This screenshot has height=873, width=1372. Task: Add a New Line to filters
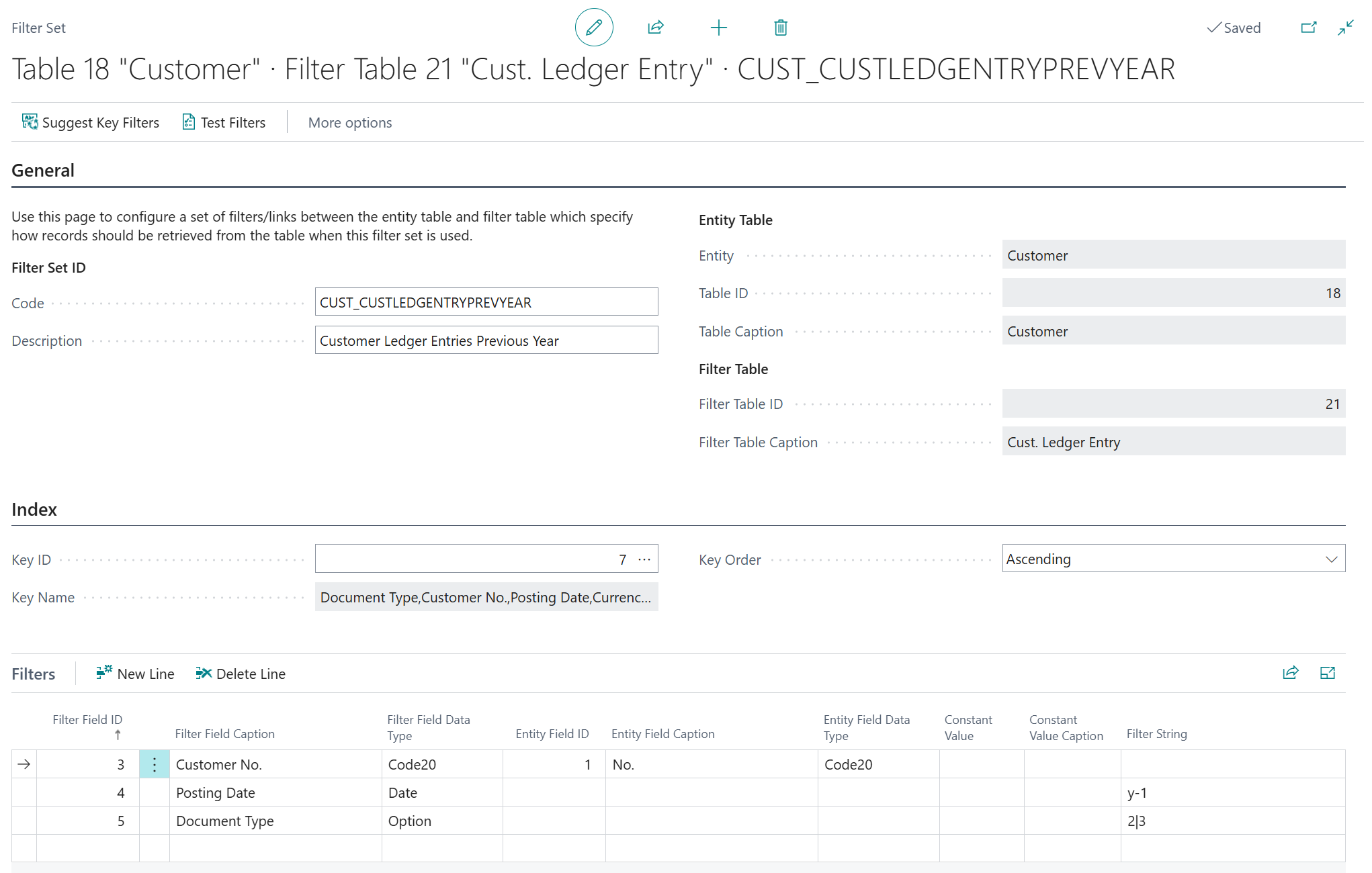tap(135, 674)
